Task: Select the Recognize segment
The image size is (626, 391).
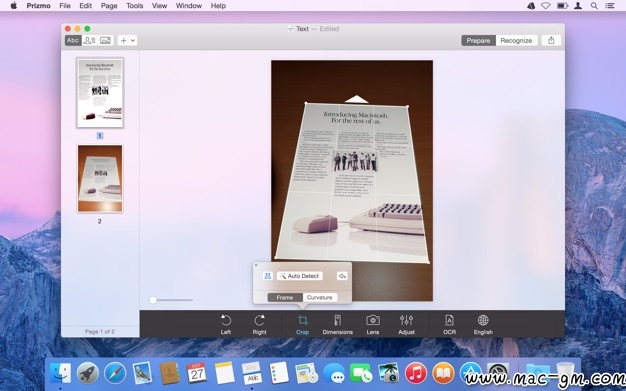Action: point(516,40)
